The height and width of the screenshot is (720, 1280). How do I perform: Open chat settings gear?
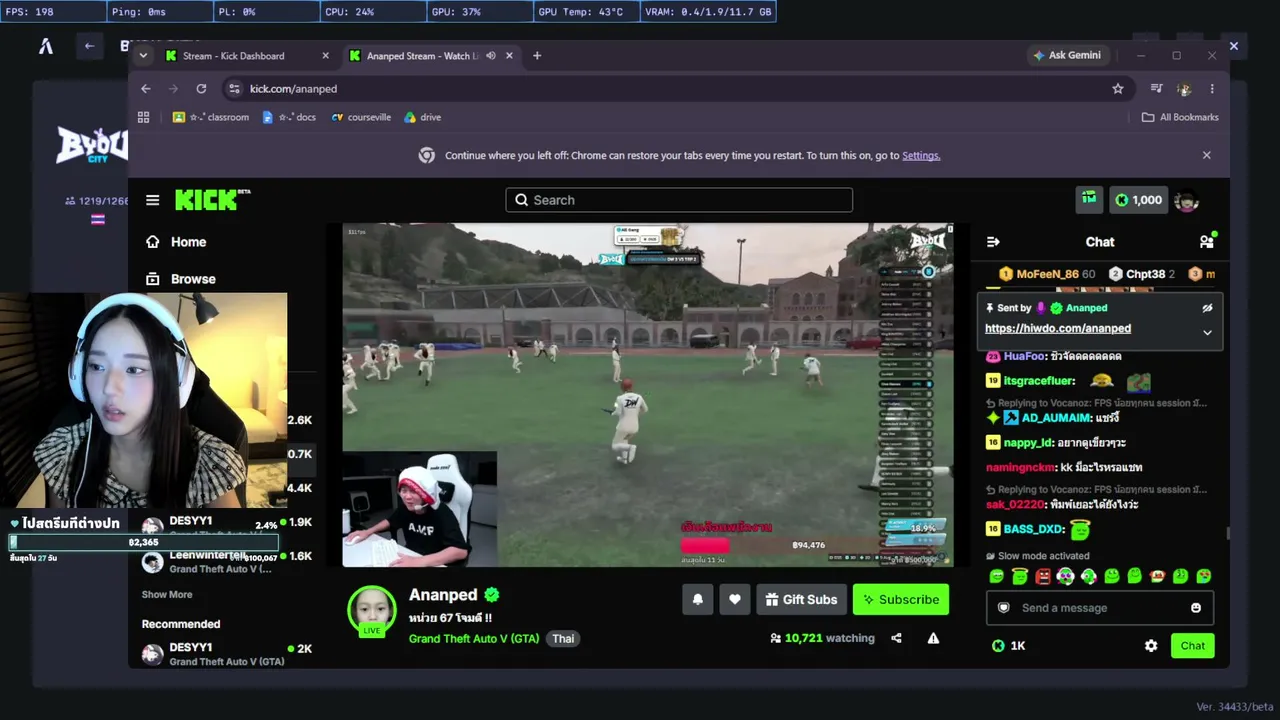tap(1151, 646)
